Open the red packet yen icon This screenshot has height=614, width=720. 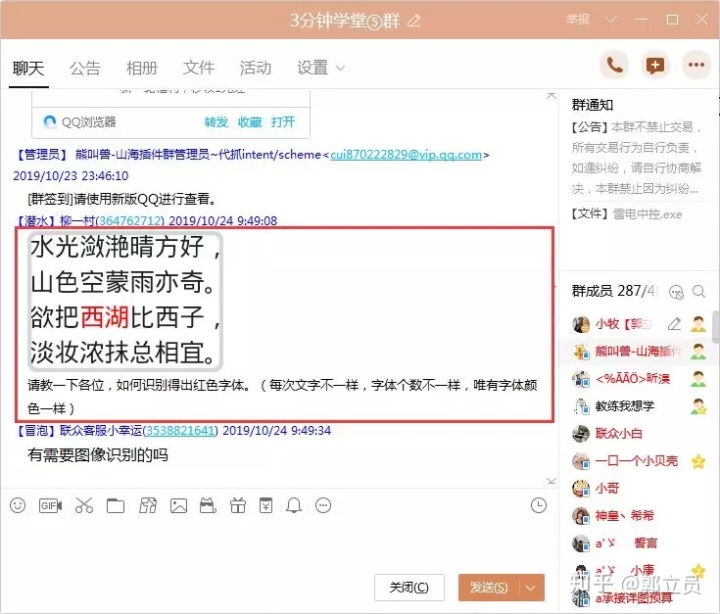click(x=266, y=505)
